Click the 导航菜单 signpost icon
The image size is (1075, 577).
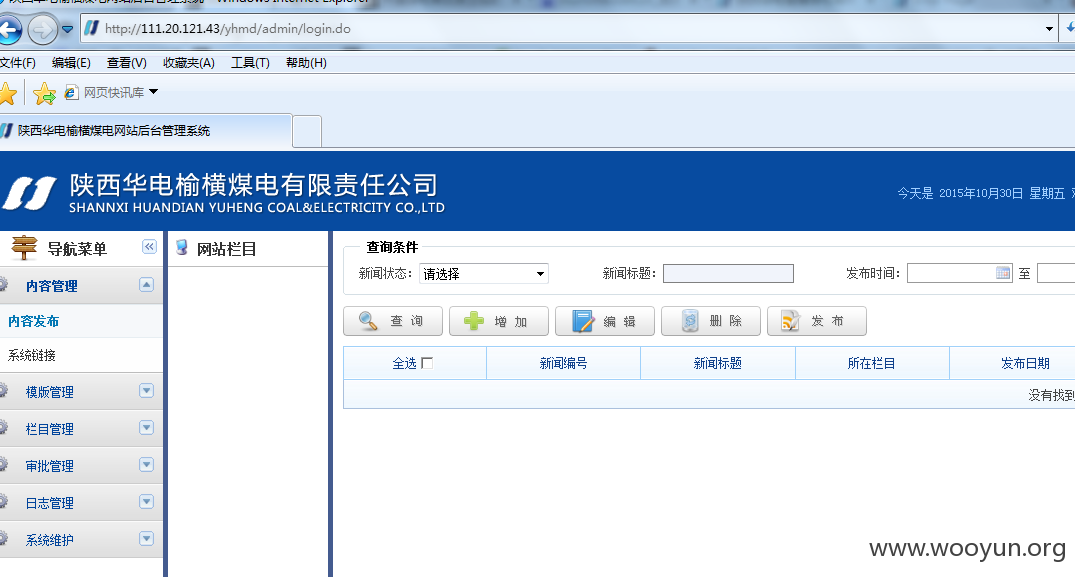click(x=24, y=247)
